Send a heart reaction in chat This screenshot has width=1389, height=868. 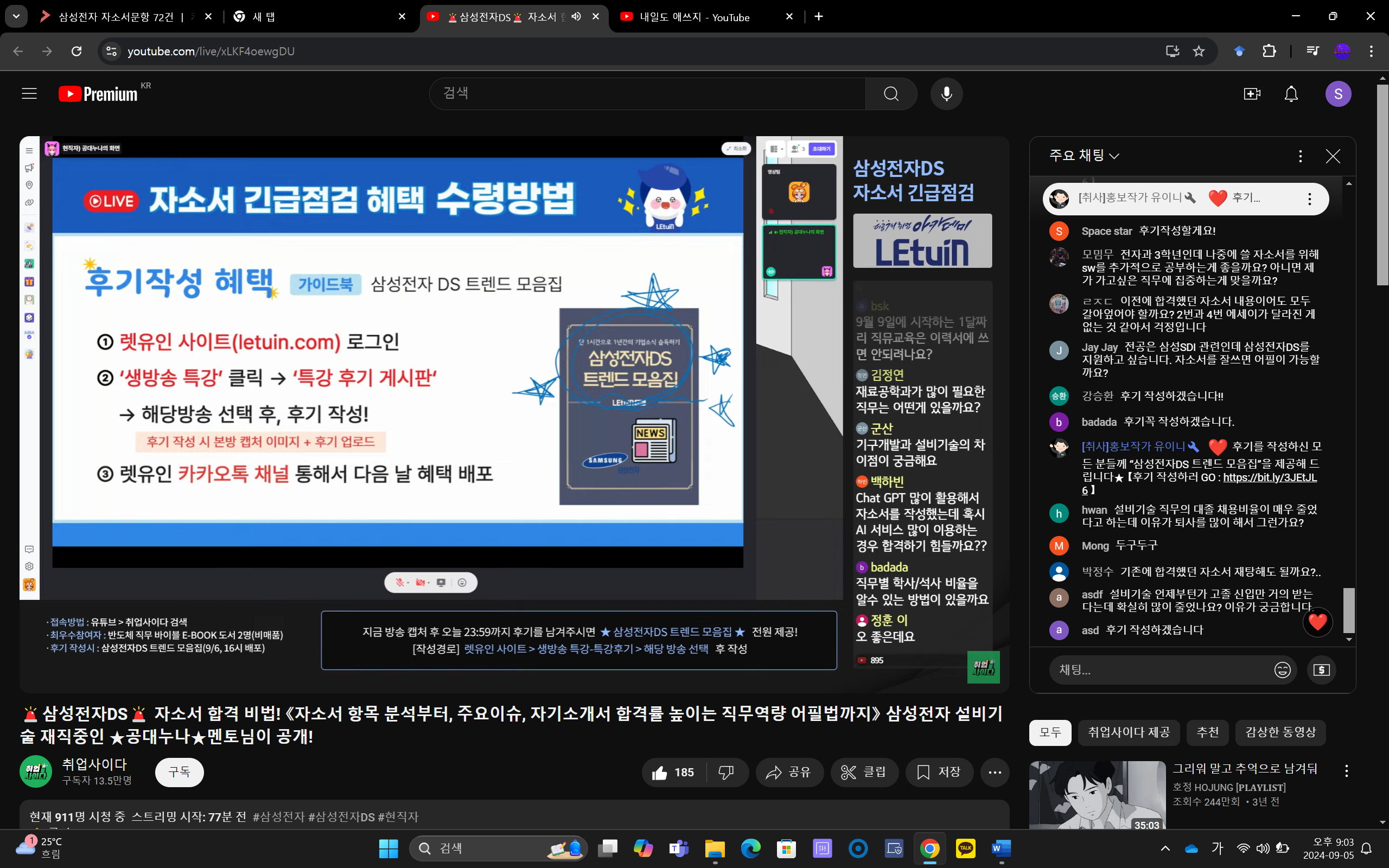[1317, 622]
